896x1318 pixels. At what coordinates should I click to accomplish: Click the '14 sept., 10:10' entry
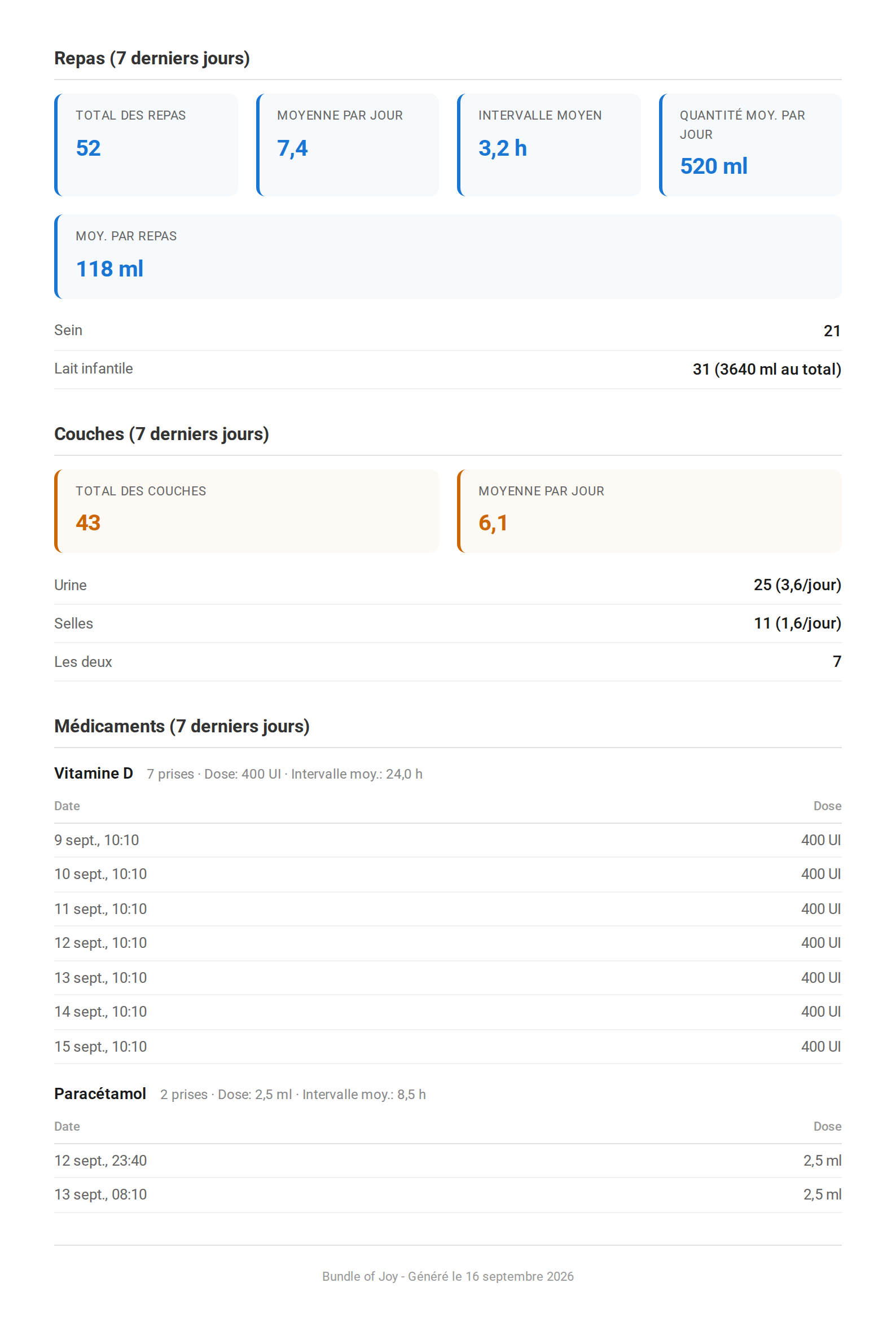(x=100, y=1012)
